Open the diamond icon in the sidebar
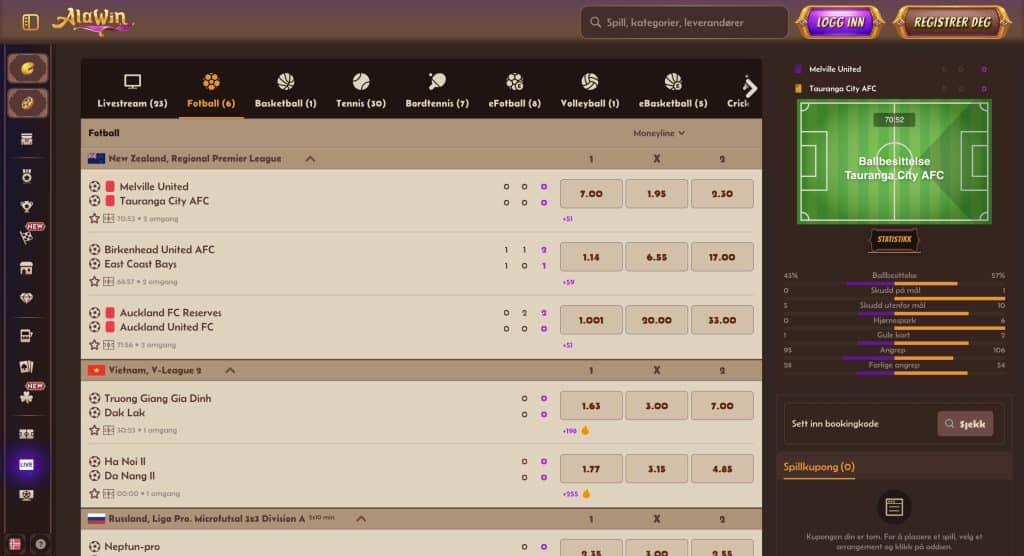 coord(27,298)
